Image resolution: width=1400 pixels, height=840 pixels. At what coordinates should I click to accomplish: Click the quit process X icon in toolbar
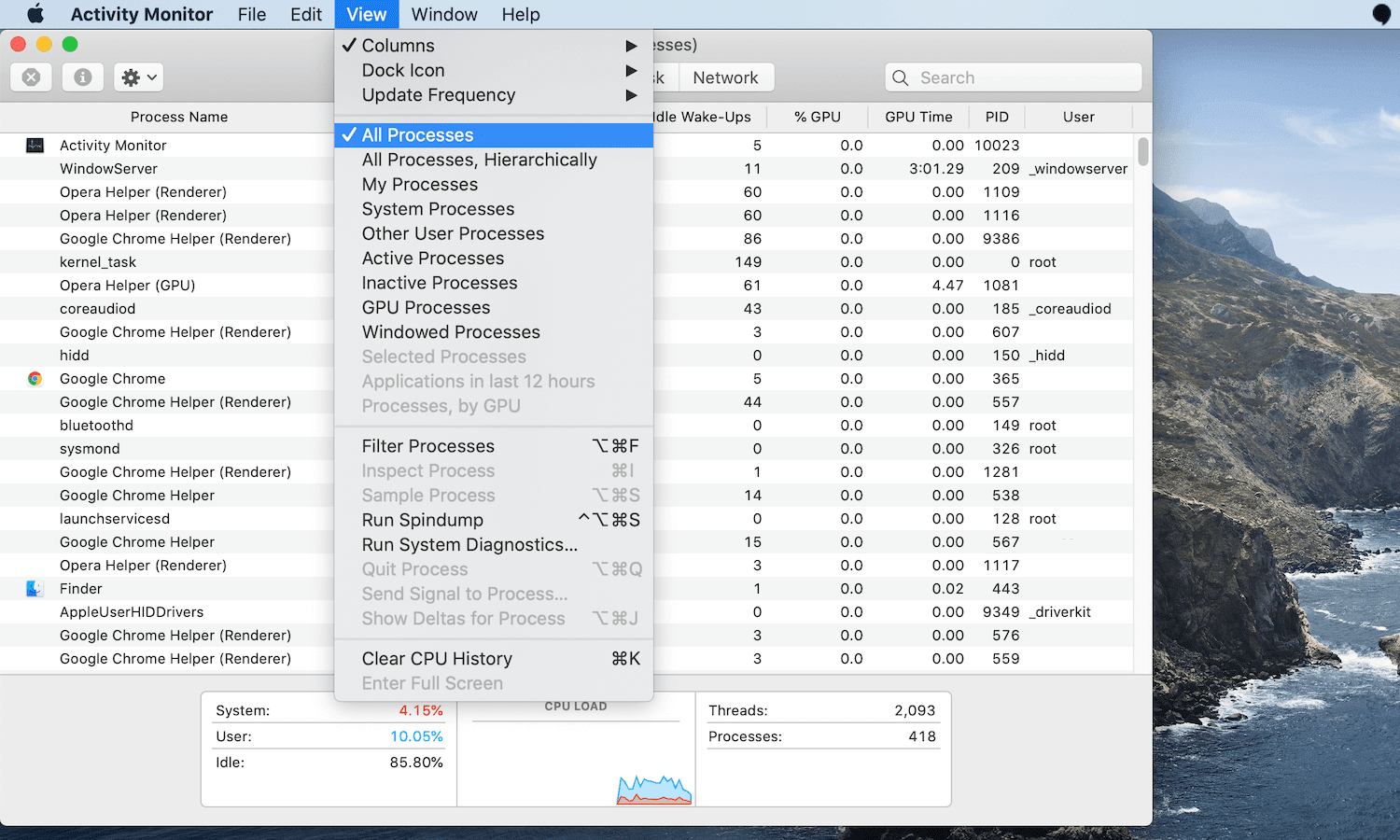(31, 77)
